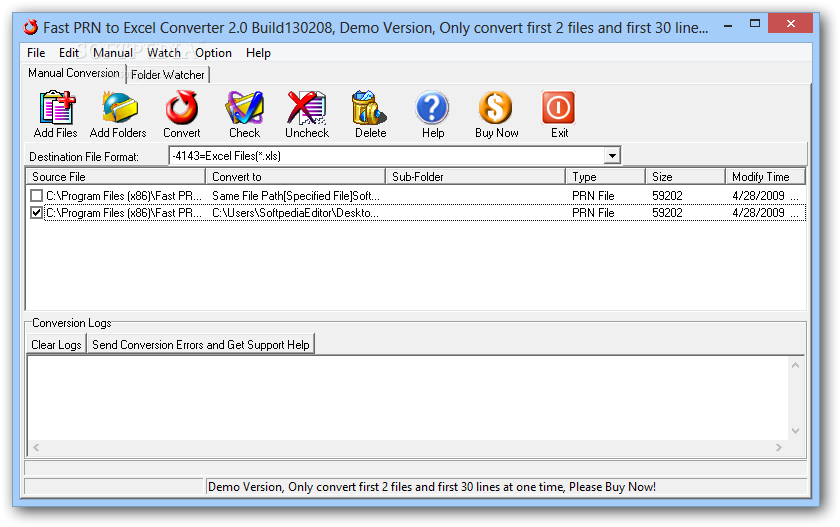Start conversion with the Convert icon
Viewport: 840px width, 527px height.
point(182,108)
